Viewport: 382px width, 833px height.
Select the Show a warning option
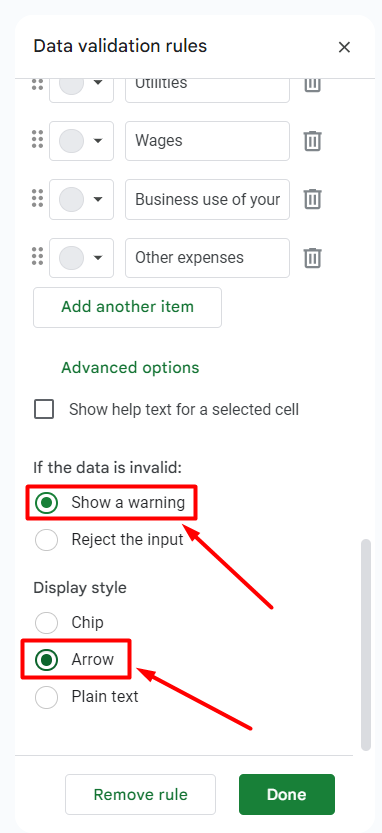46,503
